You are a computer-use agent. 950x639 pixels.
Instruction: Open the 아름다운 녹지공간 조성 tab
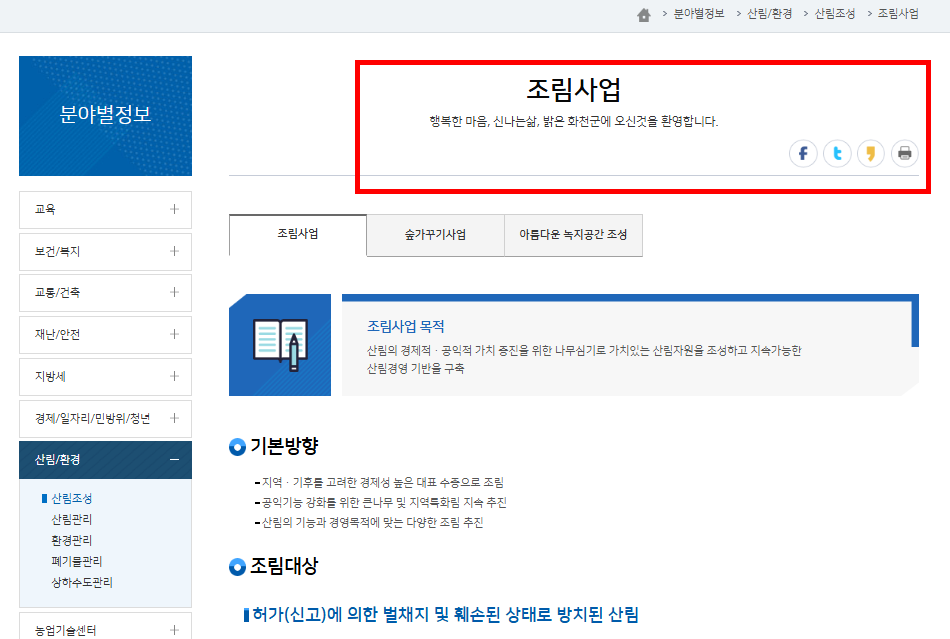pyautogui.click(x=573, y=235)
